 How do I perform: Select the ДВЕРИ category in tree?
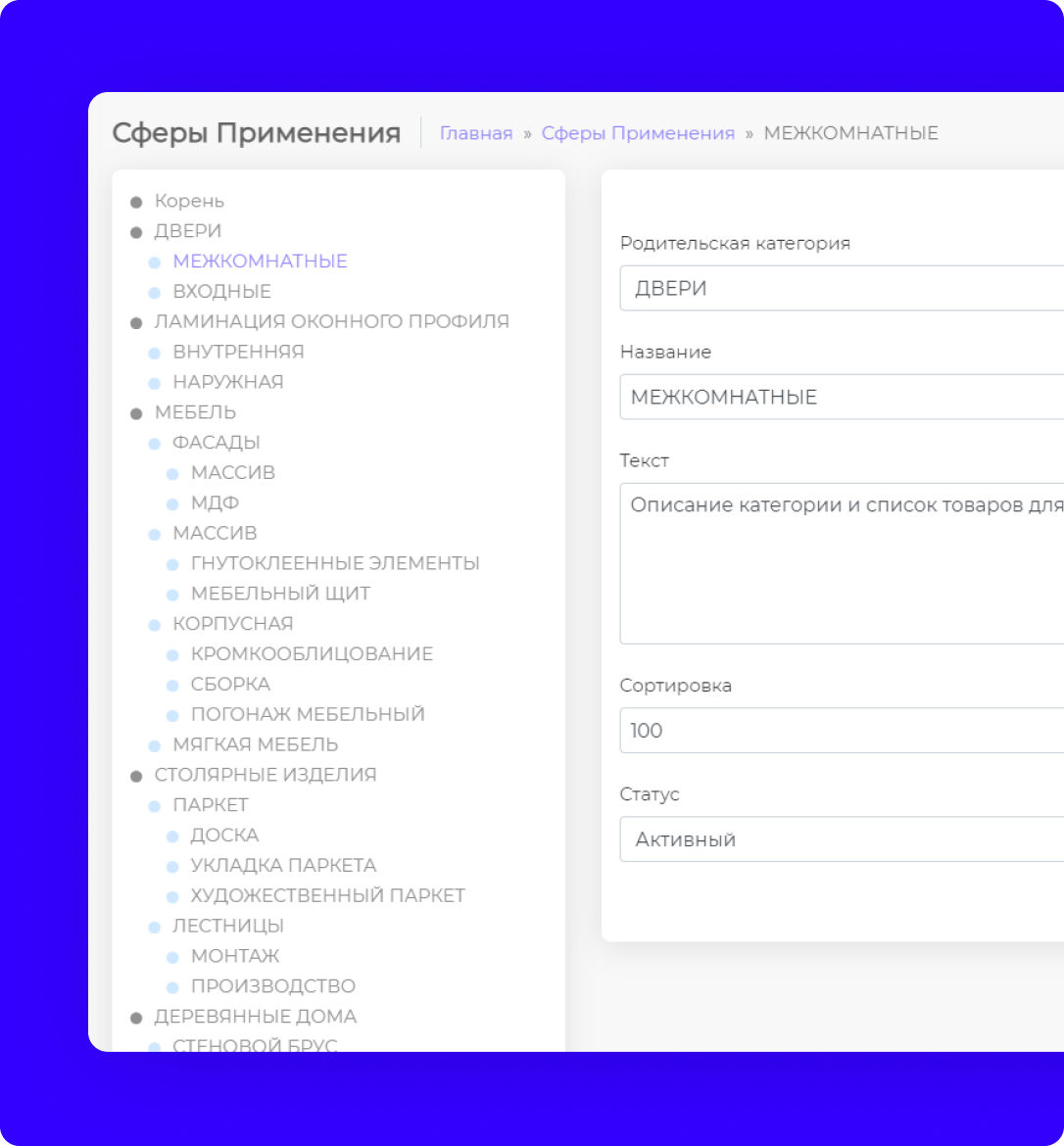pos(188,231)
